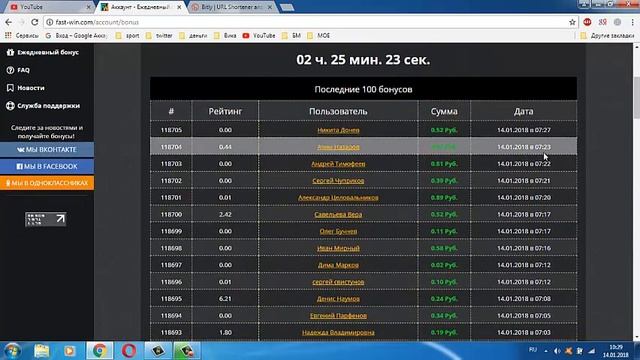Expand Другие закладки folder

[x=607, y=36]
